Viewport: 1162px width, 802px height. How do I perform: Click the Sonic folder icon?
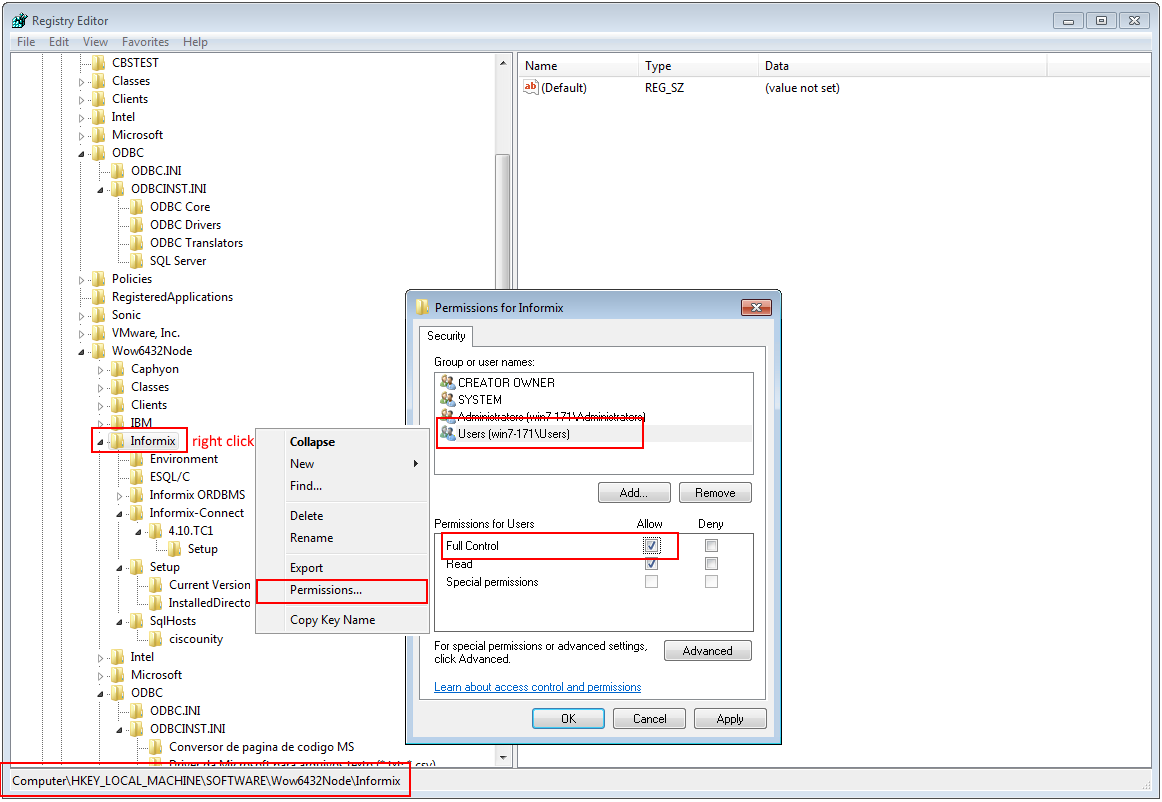click(x=99, y=315)
